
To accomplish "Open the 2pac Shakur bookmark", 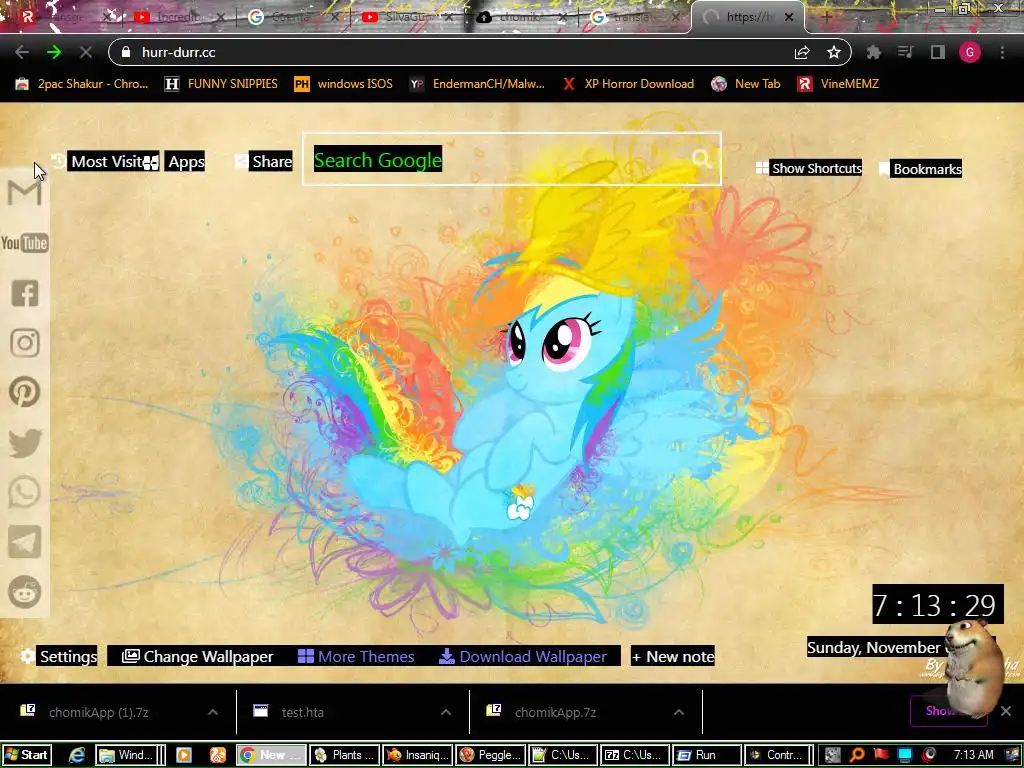I will pyautogui.click(x=82, y=84).
